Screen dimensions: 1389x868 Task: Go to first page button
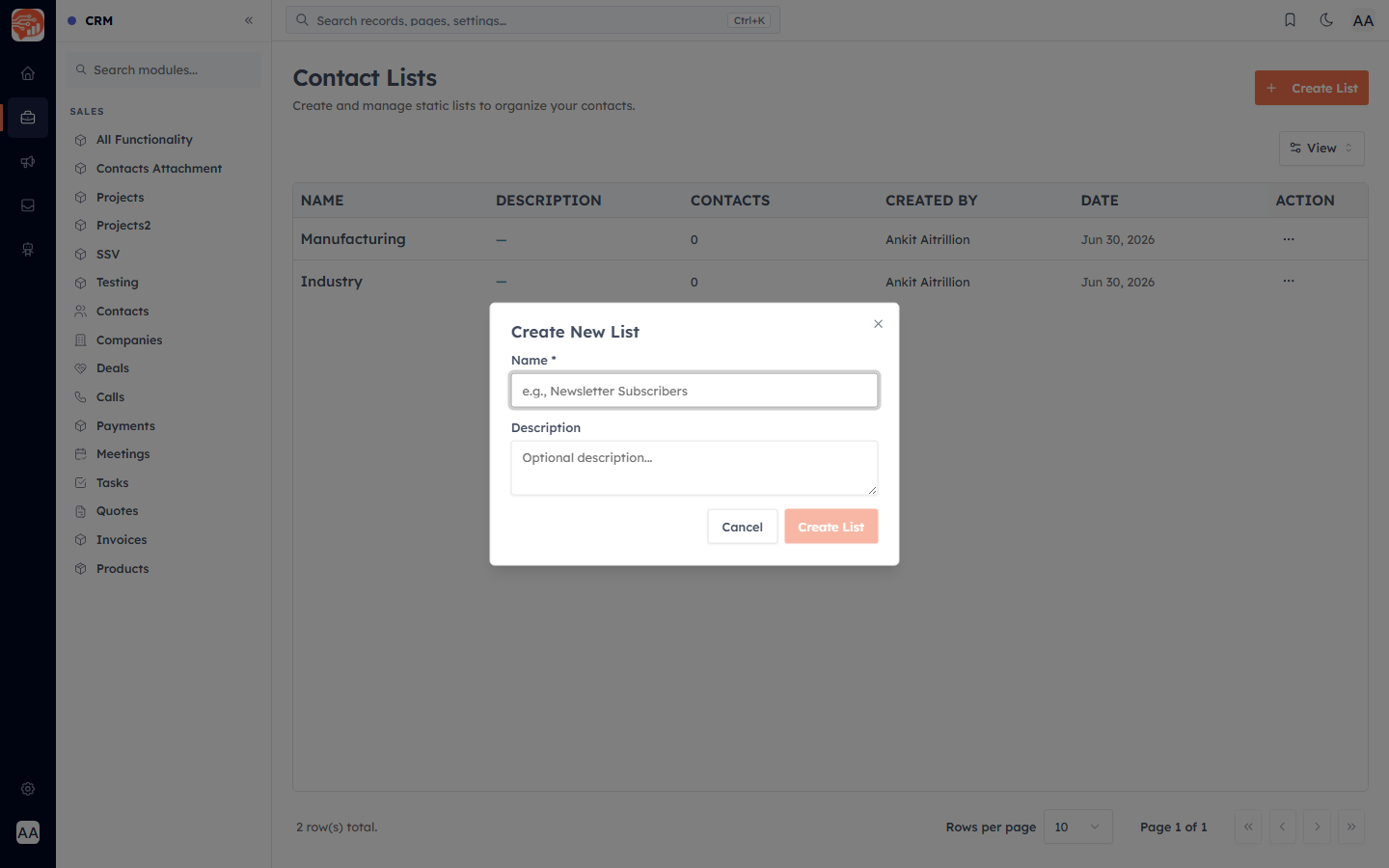pyautogui.click(x=1248, y=827)
